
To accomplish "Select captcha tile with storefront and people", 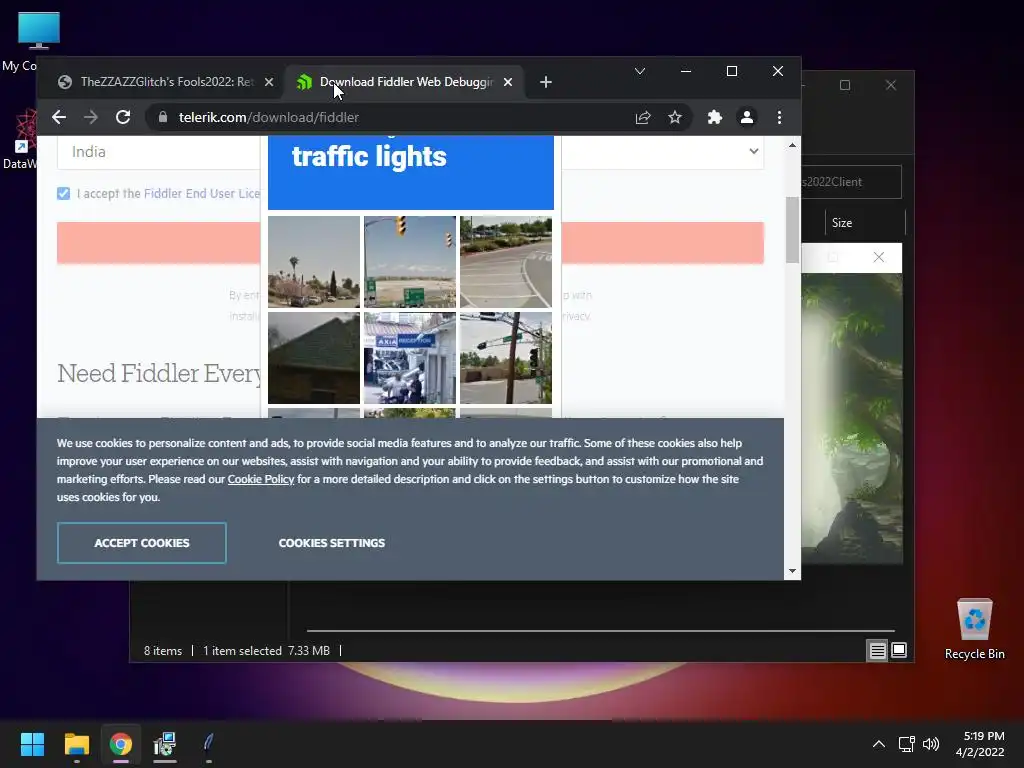I will [409, 358].
